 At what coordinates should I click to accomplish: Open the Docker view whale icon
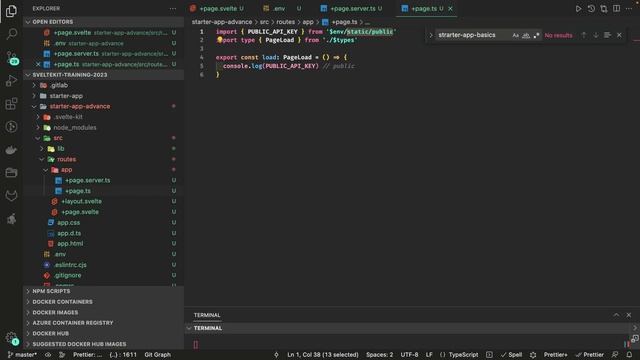point(11,150)
